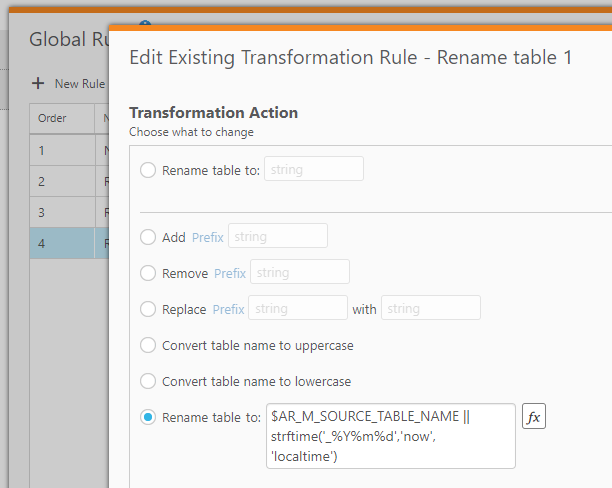Screen dimensions: 612x488
Task: Choose Convert table name to lowercase
Action: click(x=148, y=381)
